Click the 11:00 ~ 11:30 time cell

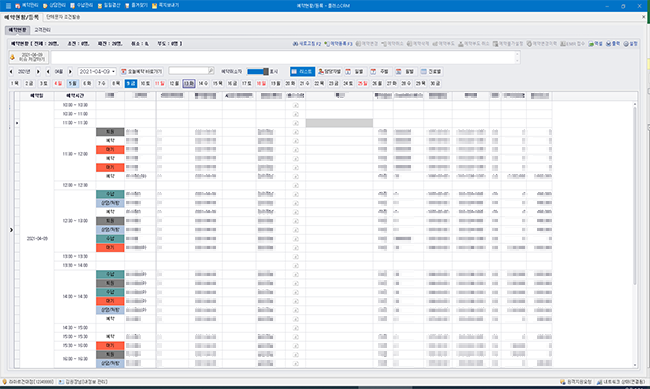click(x=75, y=123)
